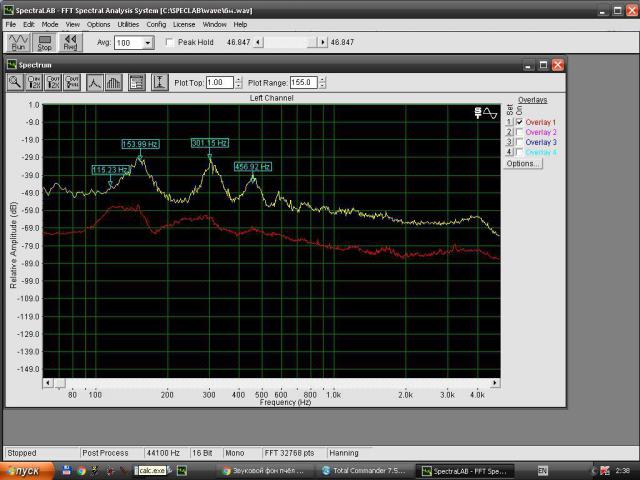Click right arrow of position slider
Image resolution: width=640 pixels, height=480 pixels.
click(323, 42)
